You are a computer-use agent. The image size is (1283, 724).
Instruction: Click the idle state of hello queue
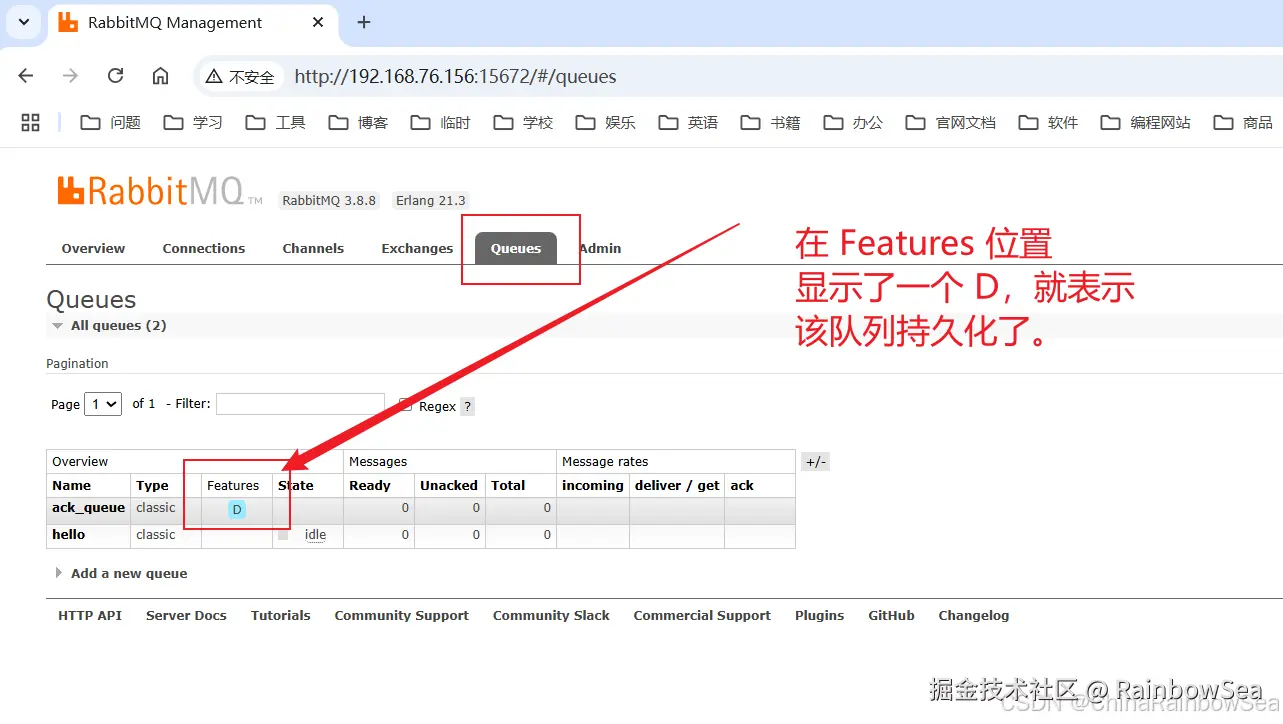click(315, 535)
